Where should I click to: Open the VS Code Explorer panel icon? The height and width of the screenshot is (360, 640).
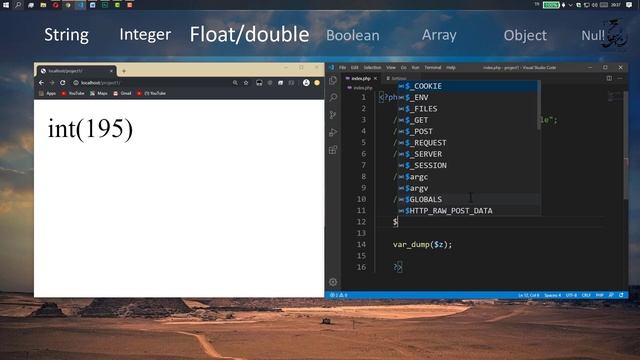pos(333,80)
